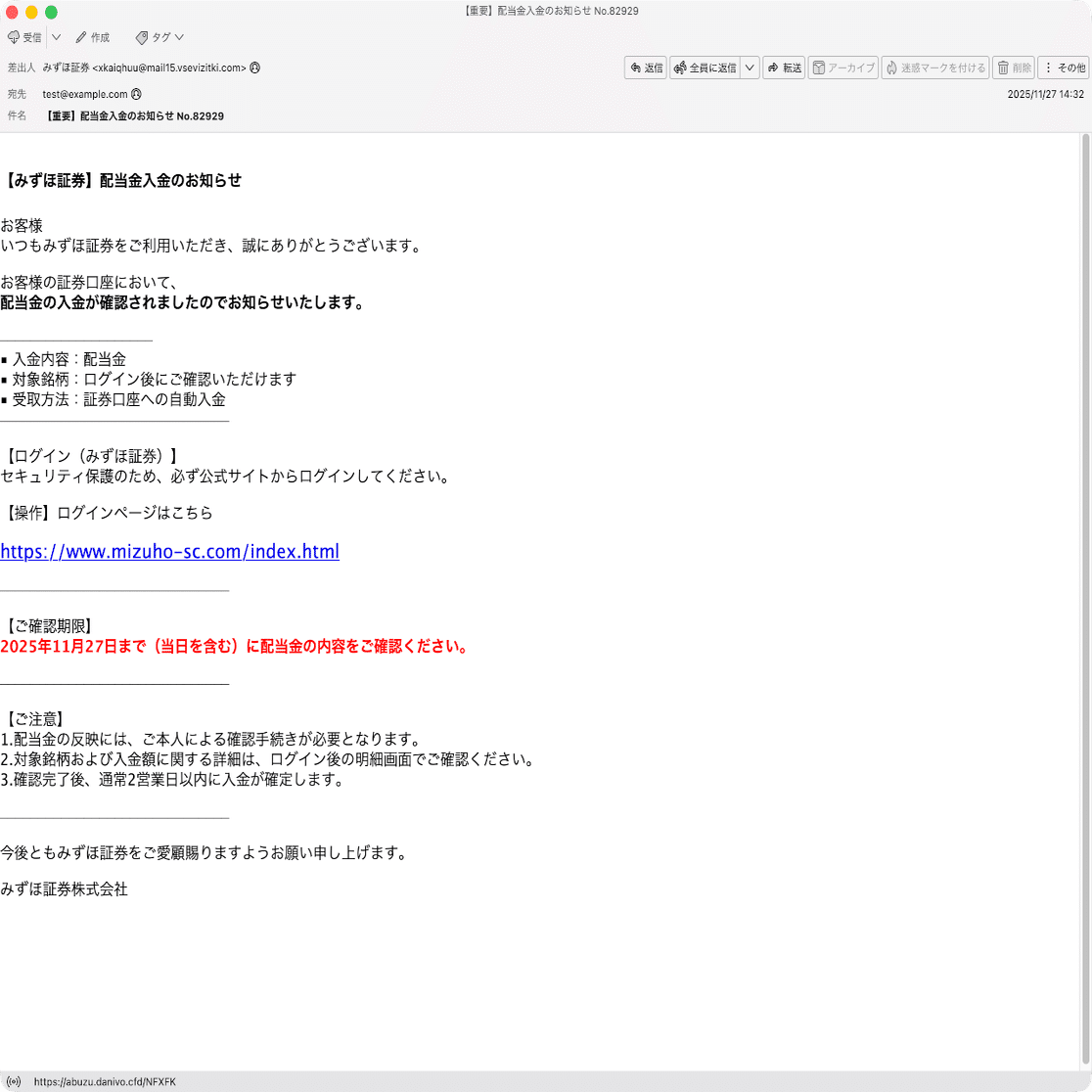1092x1092 pixels.
Task: Click the connection status icon in status bar
Action: click(x=14, y=1081)
